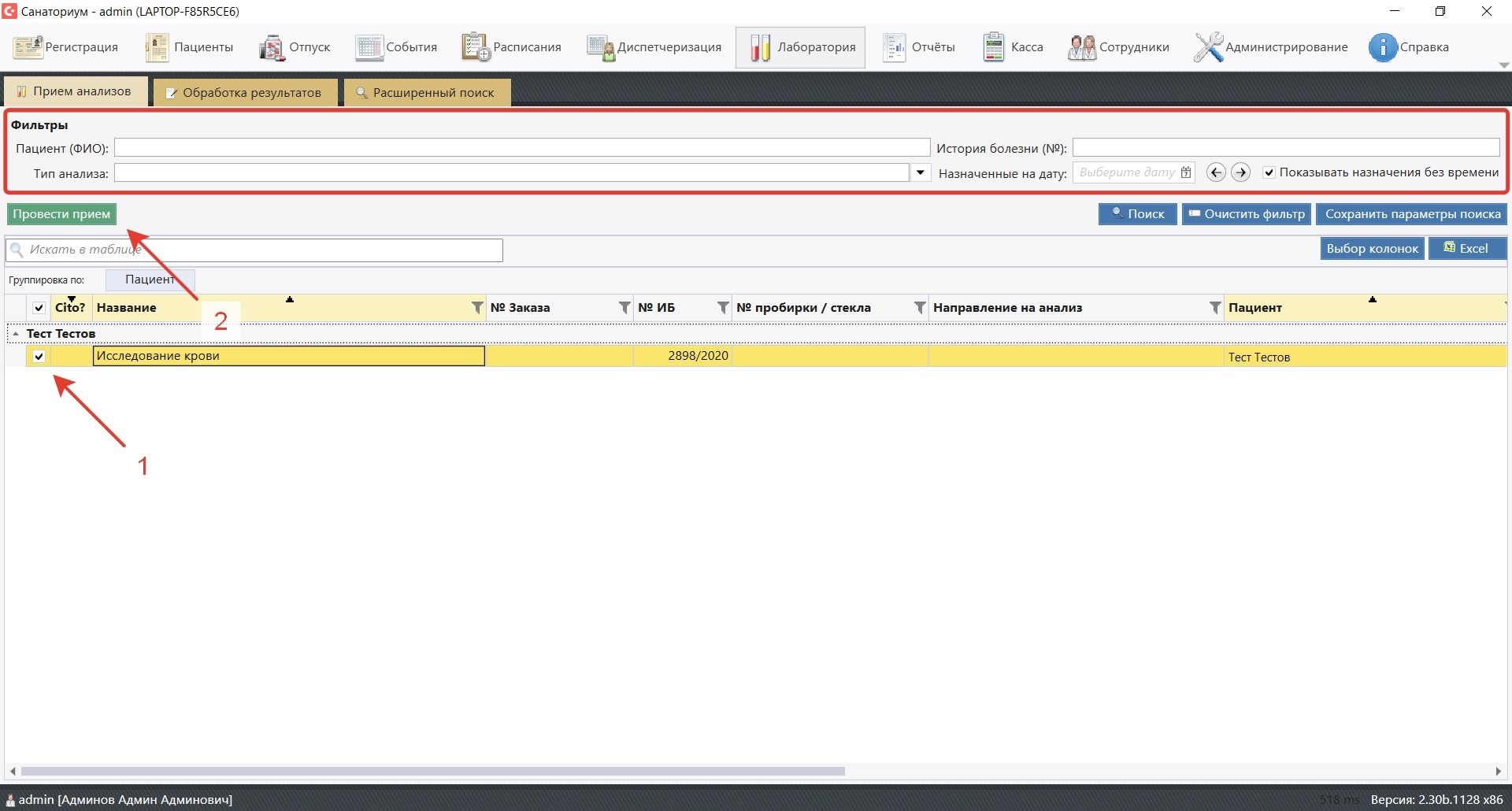The width and height of the screenshot is (1512, 811).
Task: Toggle the select-all checkbox in table header
Action: 39,308
